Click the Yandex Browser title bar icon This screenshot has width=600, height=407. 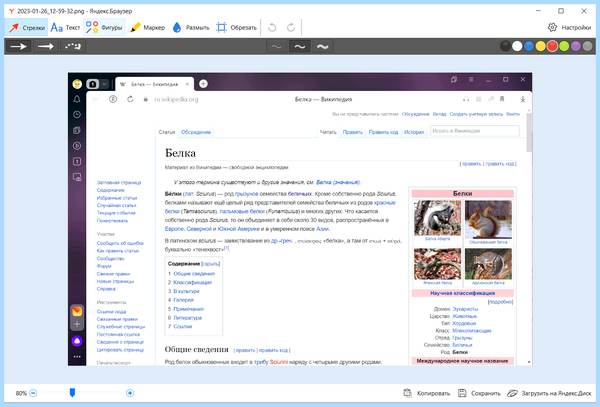pos(11,11)
